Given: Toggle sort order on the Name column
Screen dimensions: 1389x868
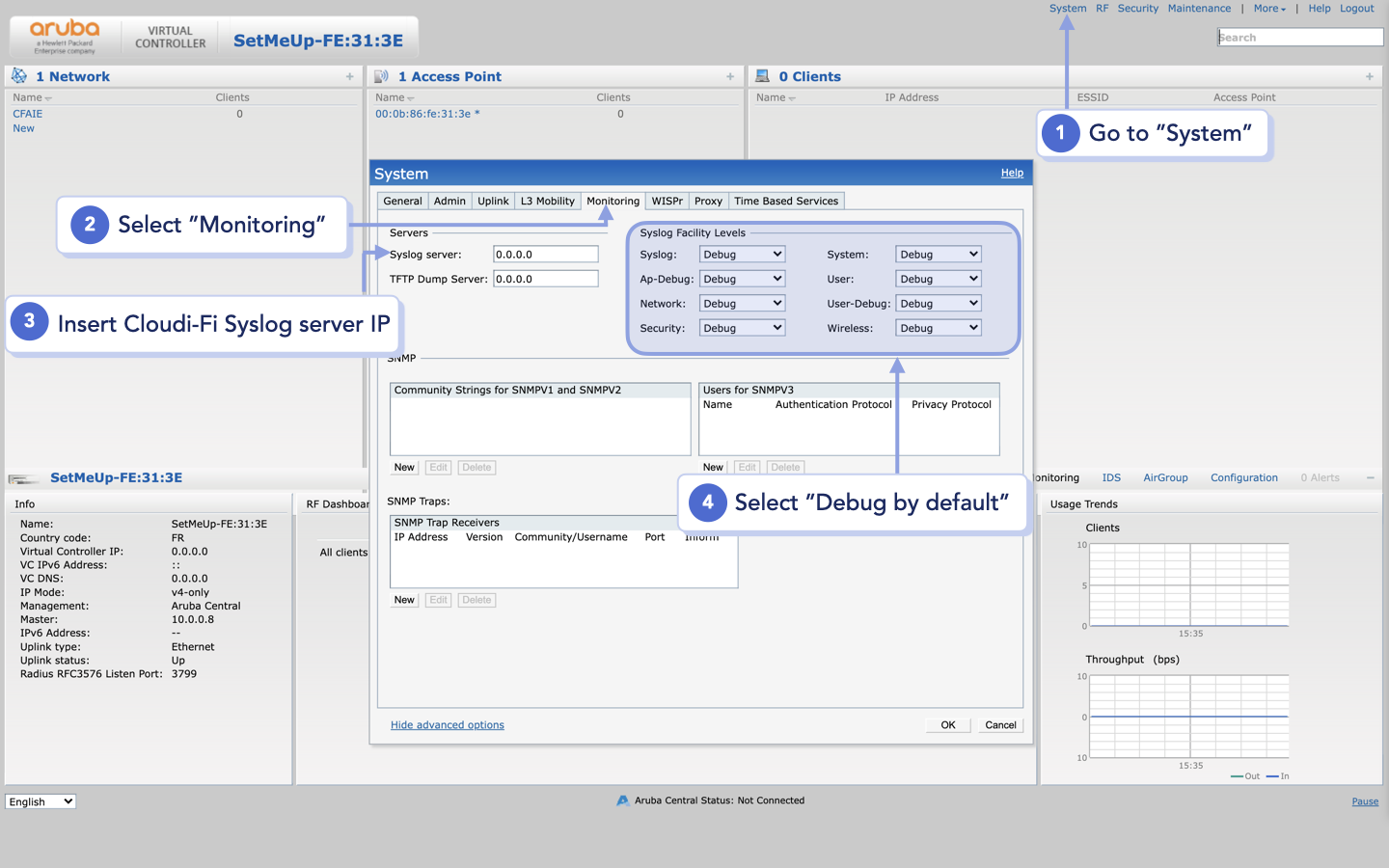Looking at the screenshot, I should (31, 96).
